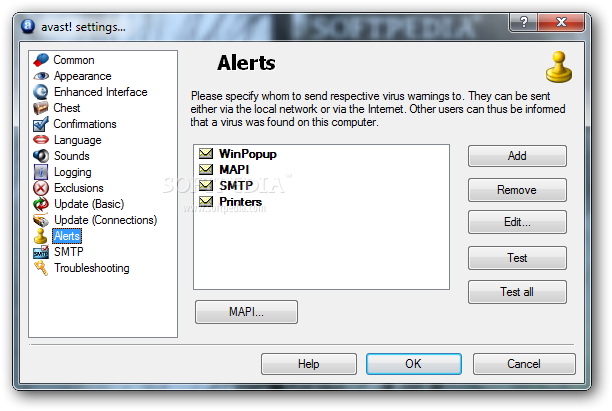Cancel the settings dialog
This screenshot has width=612, height=411.
pyautogui.click(x=524, y=364)
